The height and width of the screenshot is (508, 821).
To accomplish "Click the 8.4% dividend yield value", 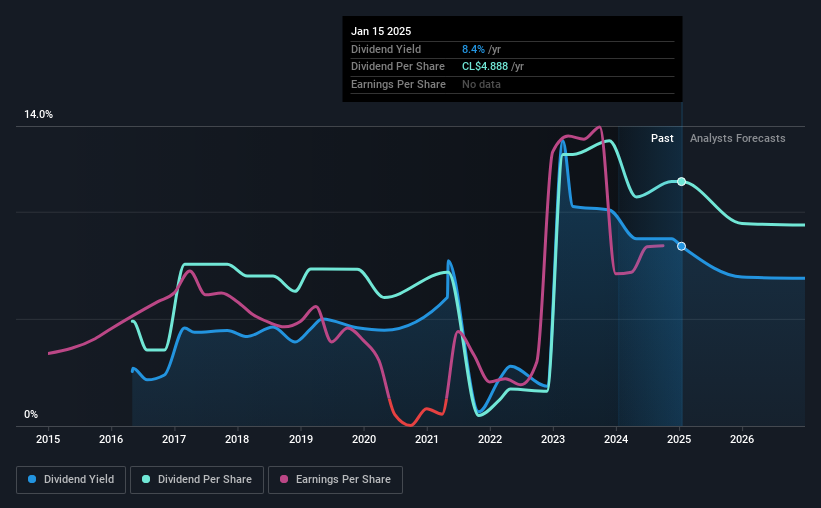I will 473,49.
